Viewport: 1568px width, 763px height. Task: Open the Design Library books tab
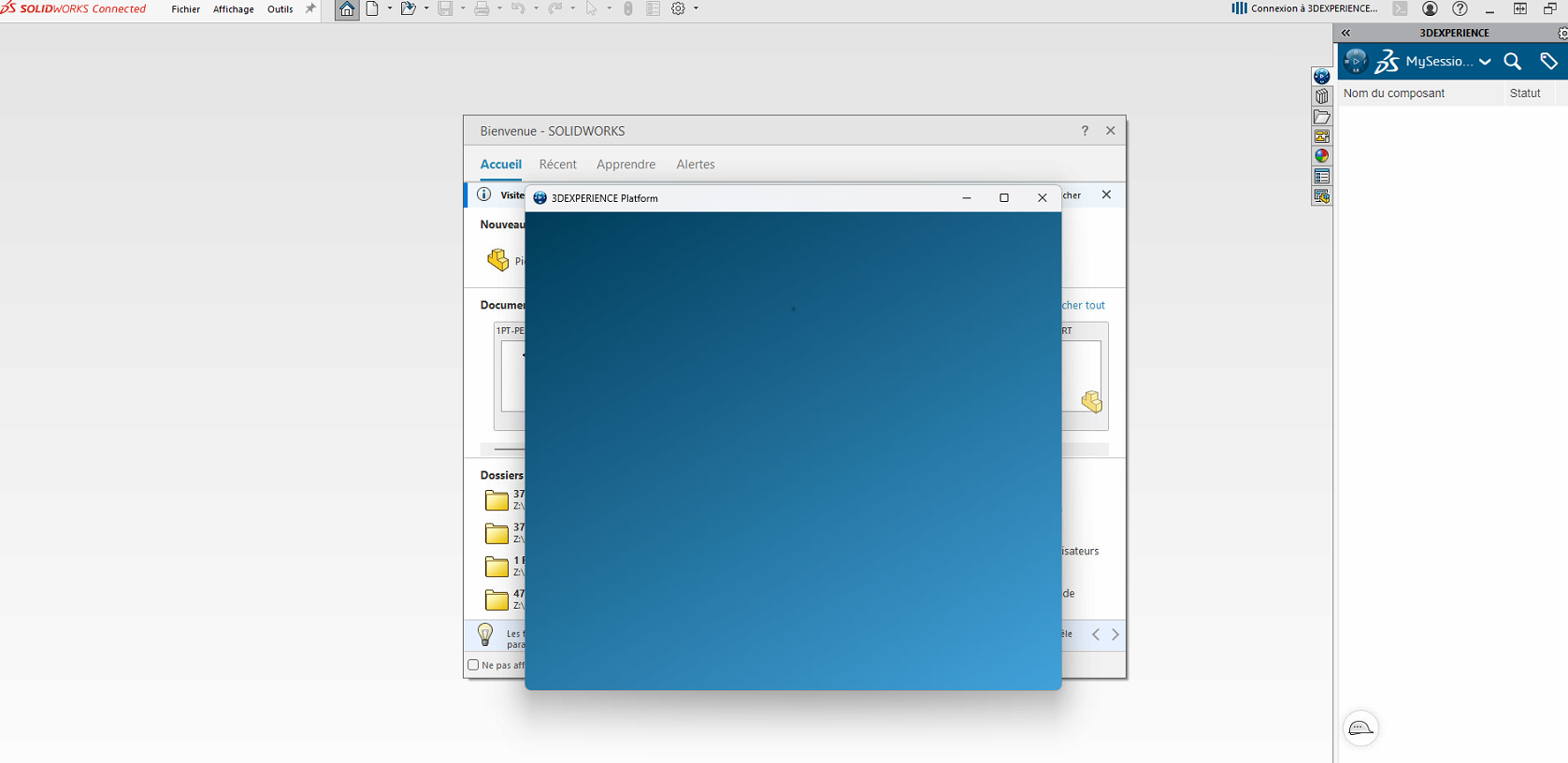[1321, 96]
